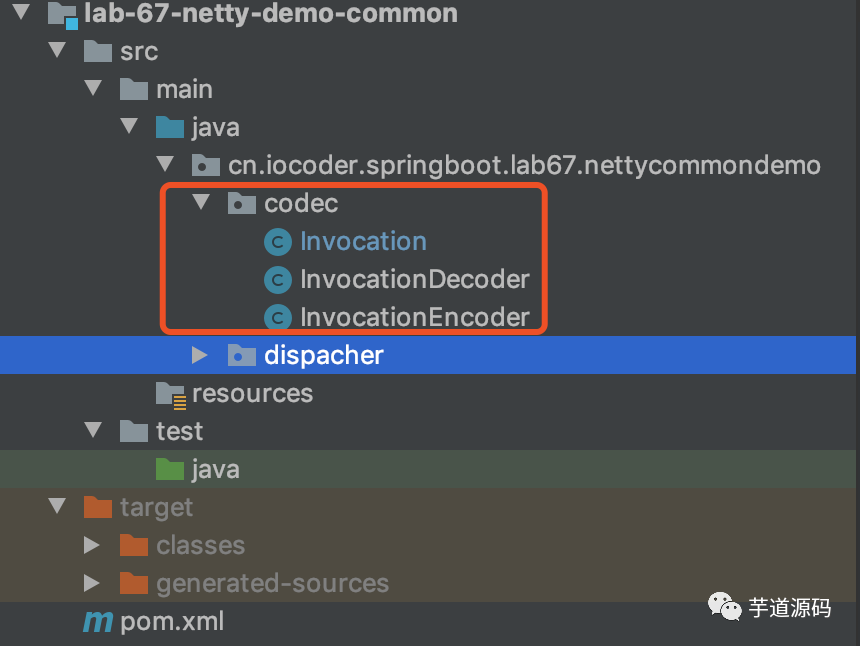Click the lab-67-netty-demo-common module icon

tap(63, 15)
